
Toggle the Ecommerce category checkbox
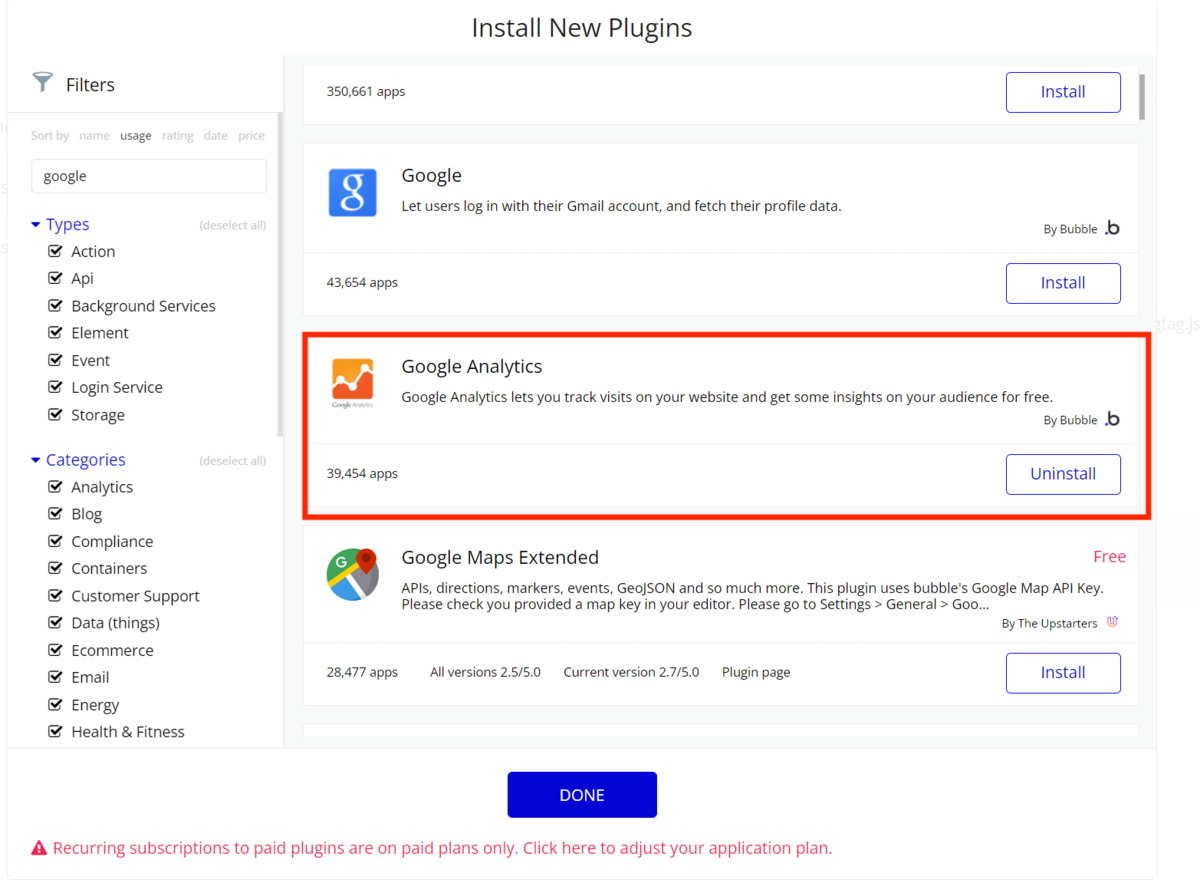(x=56, y=650)
